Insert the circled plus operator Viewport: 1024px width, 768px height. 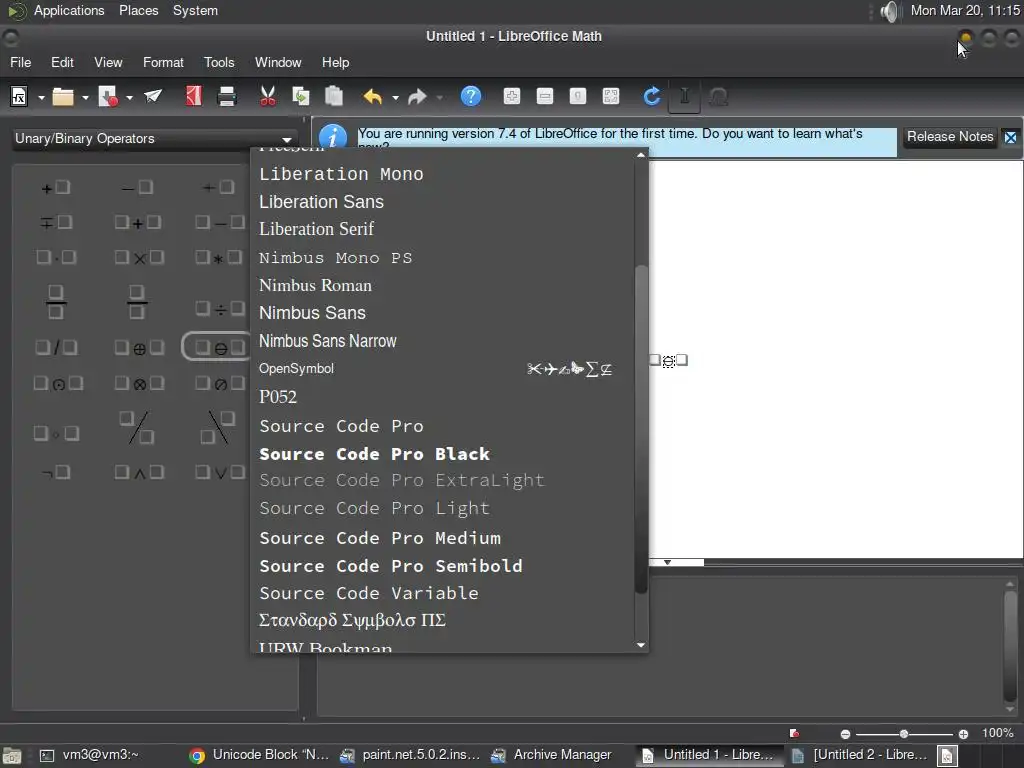point(138,348)
